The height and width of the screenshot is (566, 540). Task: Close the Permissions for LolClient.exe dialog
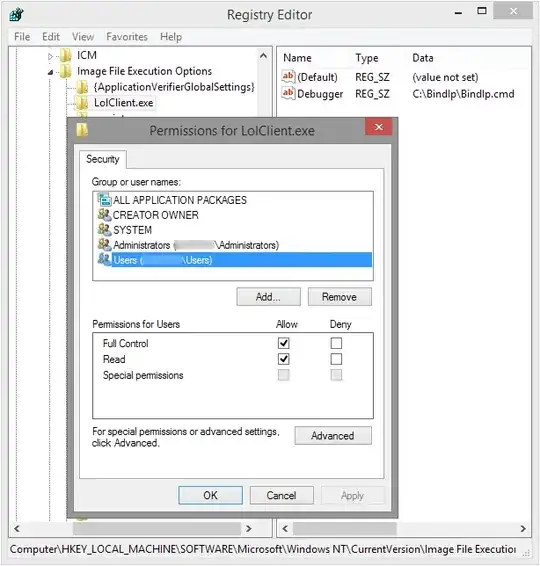coord(379,127)
